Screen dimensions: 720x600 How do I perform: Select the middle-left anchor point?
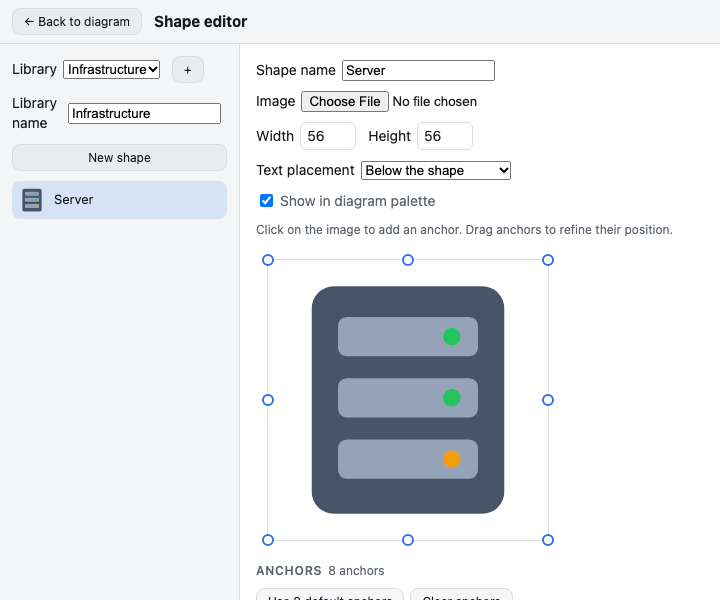[268, 400]
